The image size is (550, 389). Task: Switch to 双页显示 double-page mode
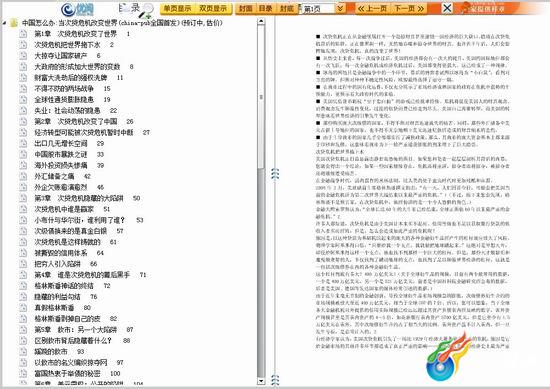pos(213,8)
